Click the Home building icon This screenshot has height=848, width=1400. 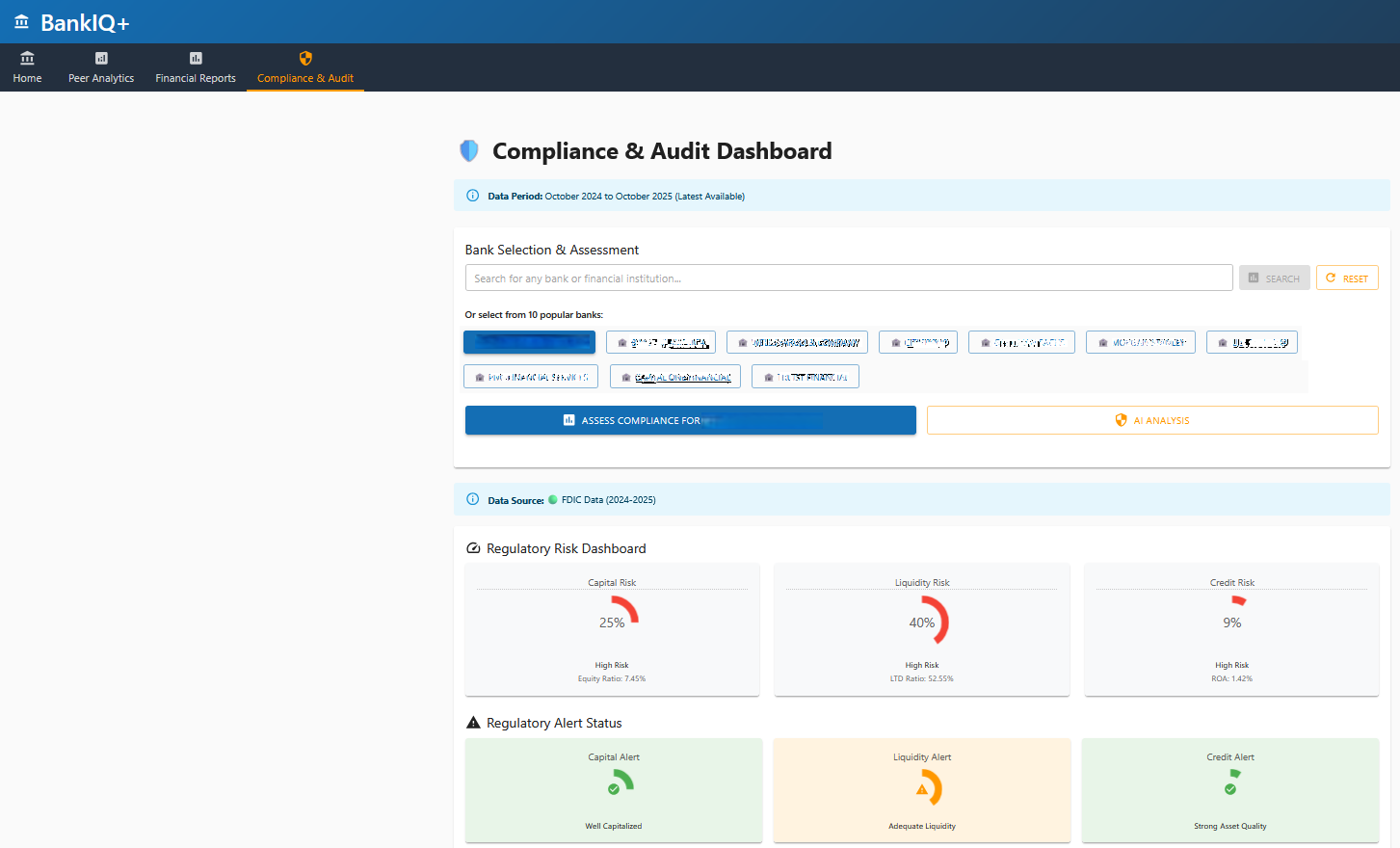click(x=27, y=58)
